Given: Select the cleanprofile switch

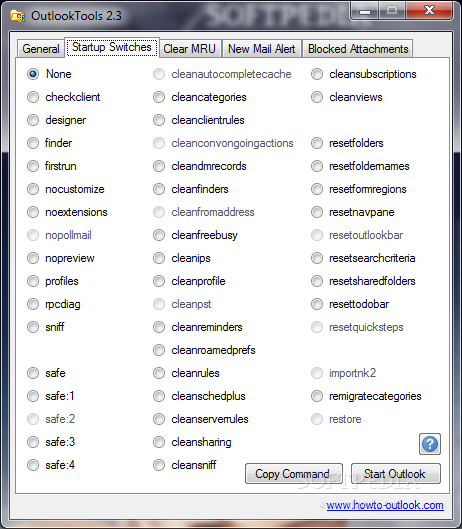Looking at the screenshot, I should tap(159, 281).
